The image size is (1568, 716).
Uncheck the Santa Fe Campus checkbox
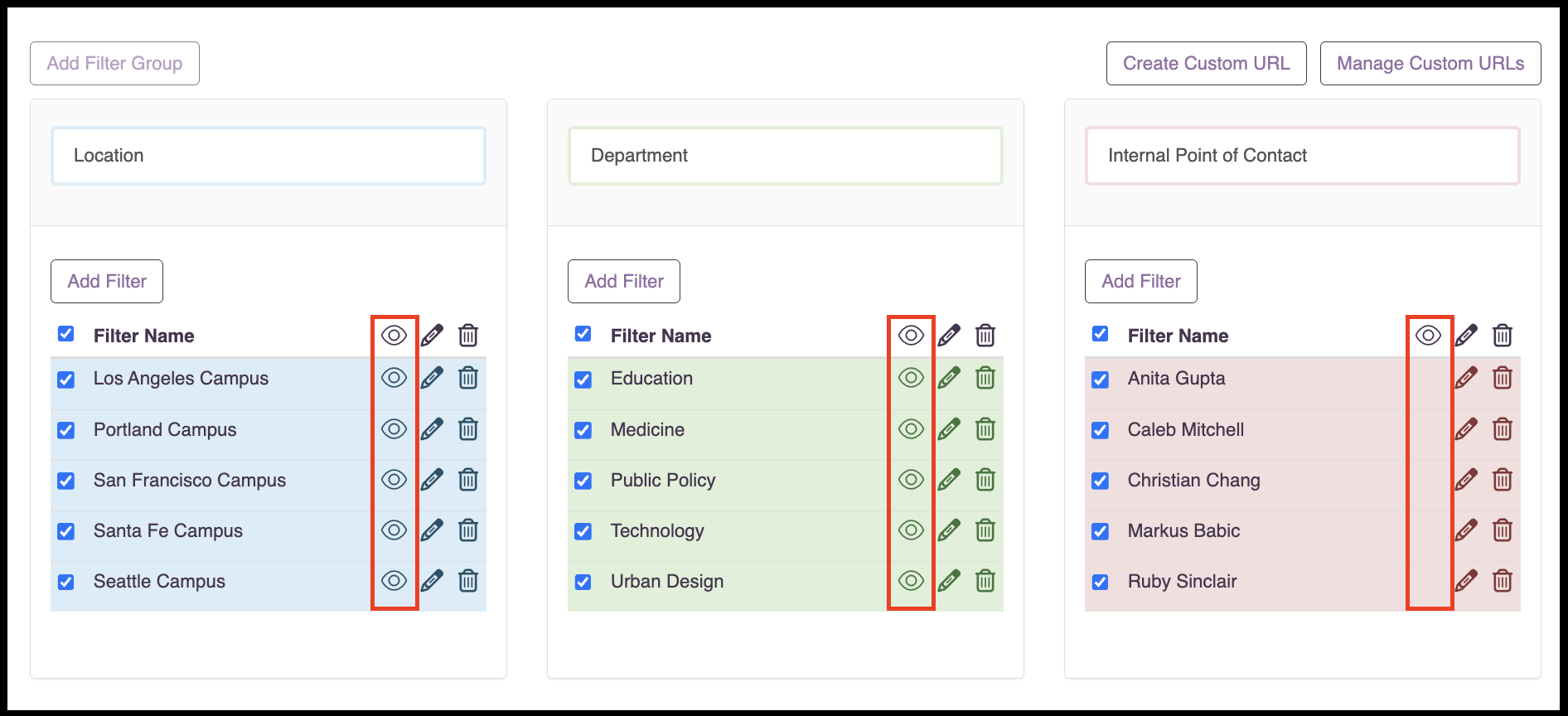tap(66, 531)
